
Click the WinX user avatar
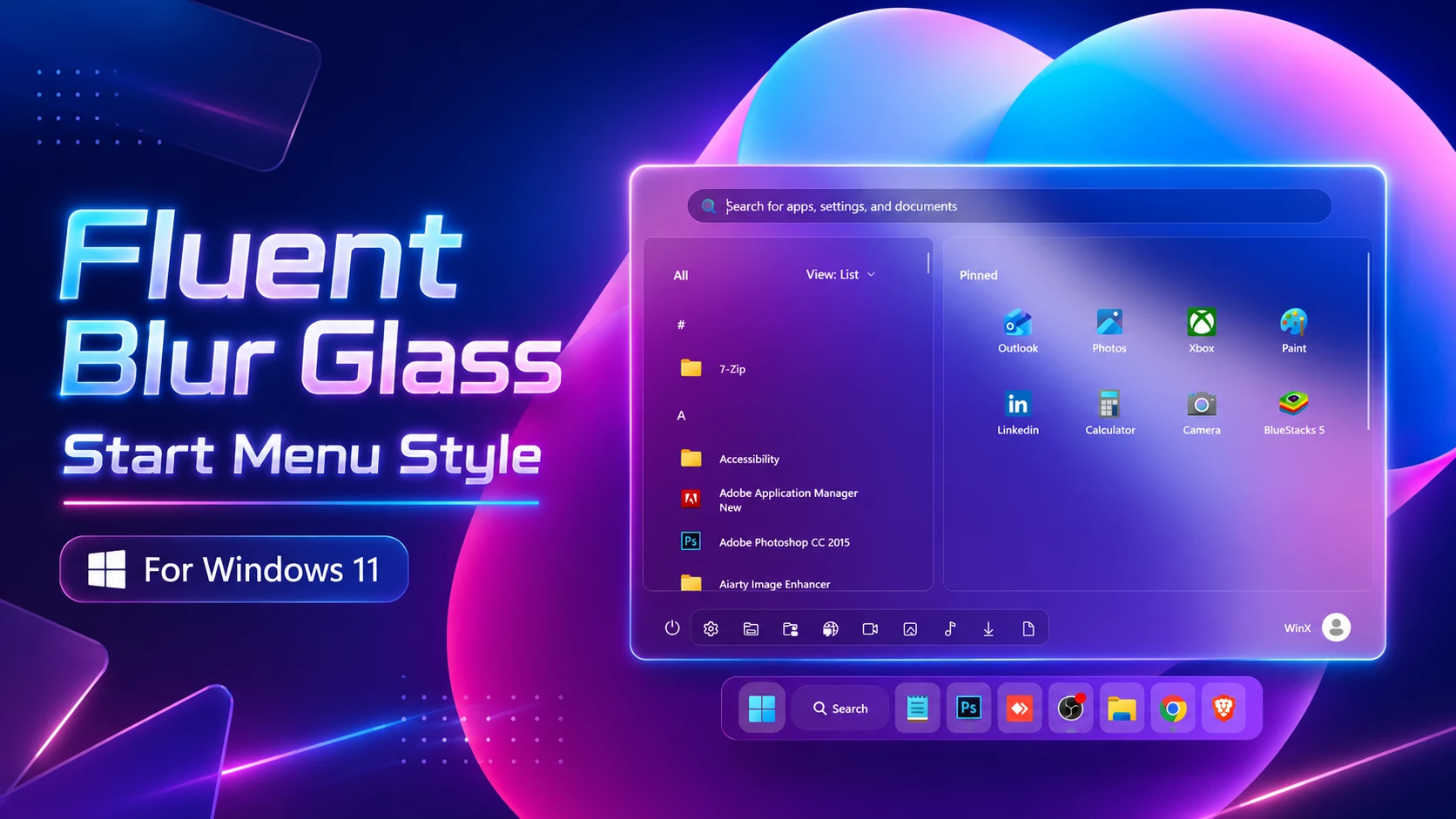1336,628
